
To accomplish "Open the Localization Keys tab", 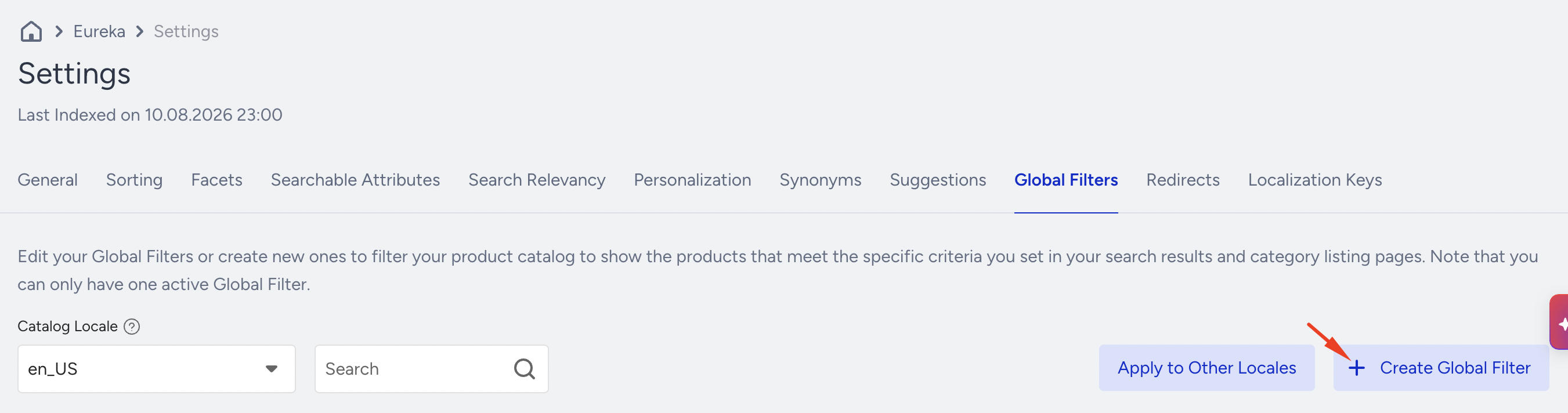I will (x=1315, y=180).
